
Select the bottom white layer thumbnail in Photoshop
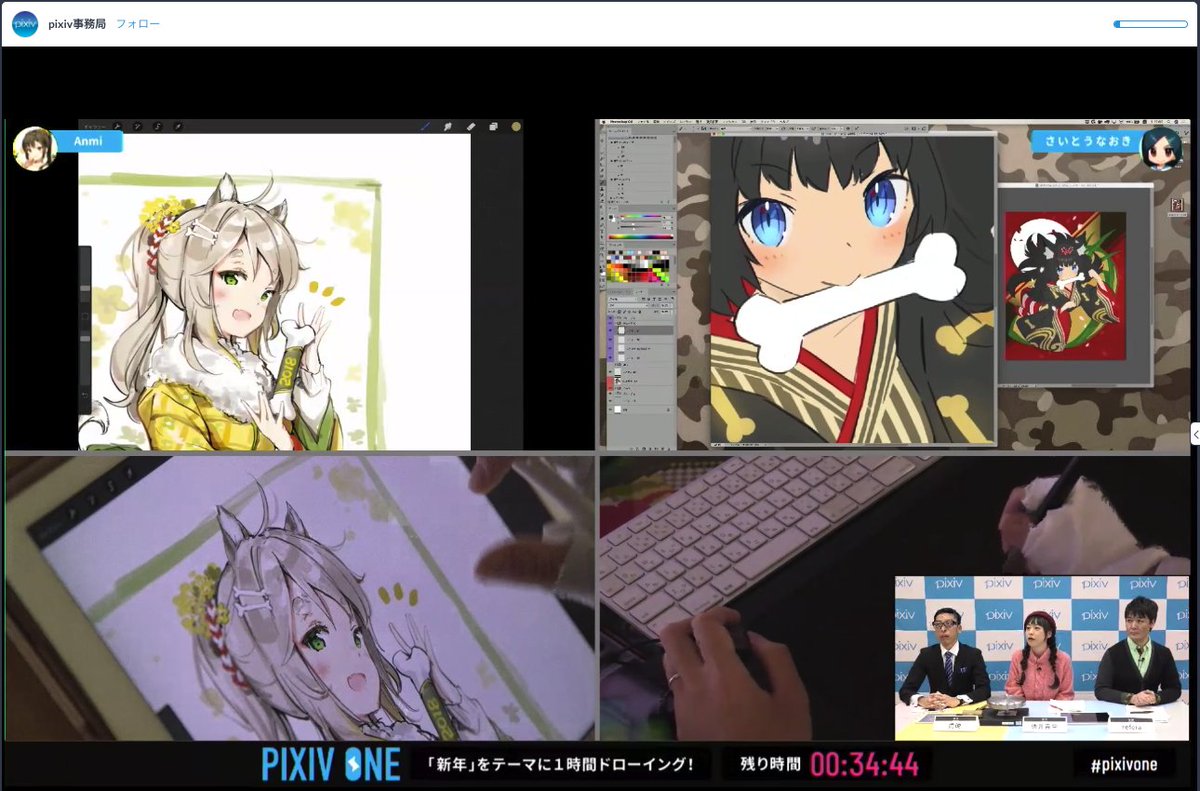[618, 410]
